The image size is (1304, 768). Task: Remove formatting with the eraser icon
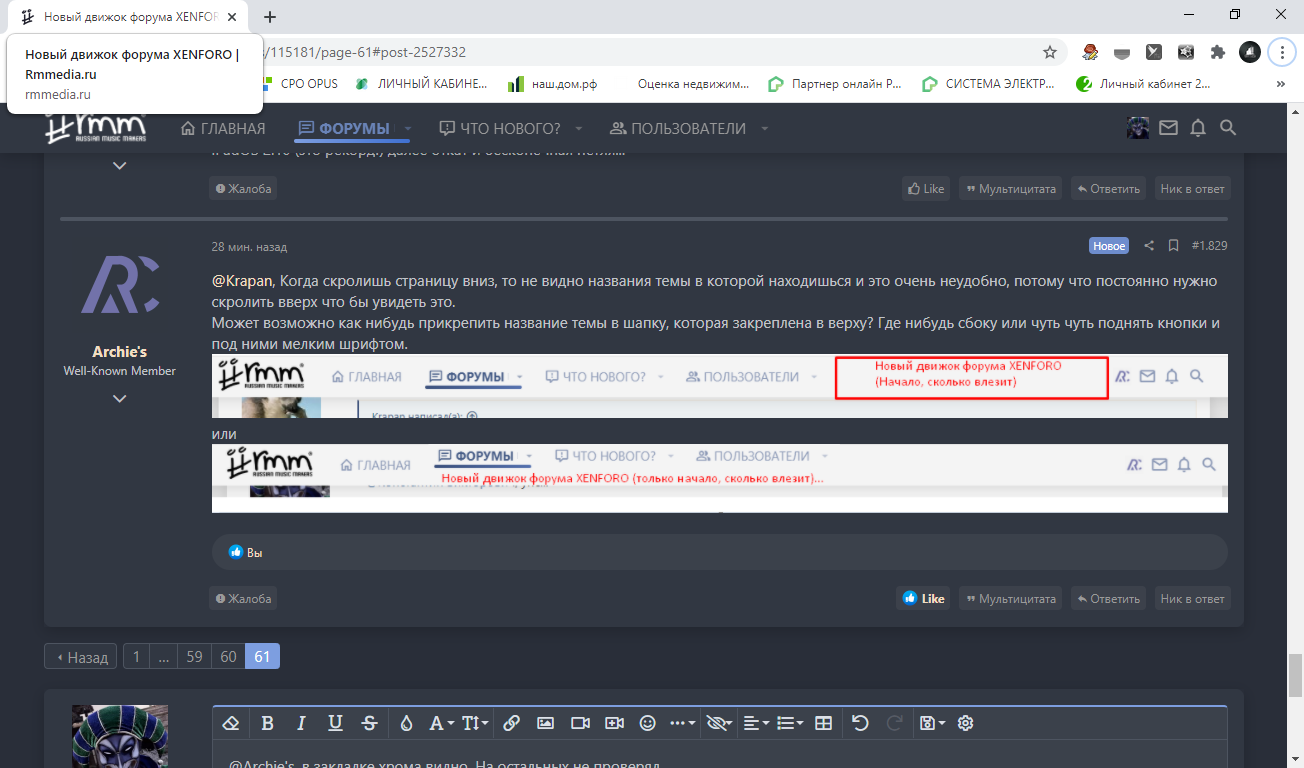pos(231,723)
